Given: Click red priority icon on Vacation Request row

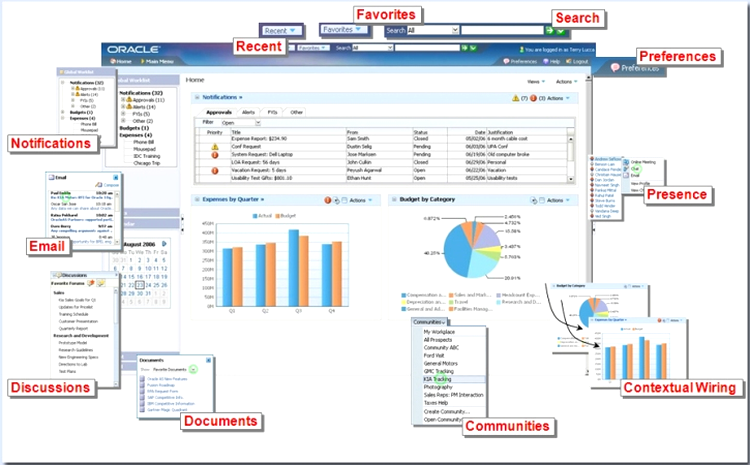Looking at the screenshot, I should 215,170.
